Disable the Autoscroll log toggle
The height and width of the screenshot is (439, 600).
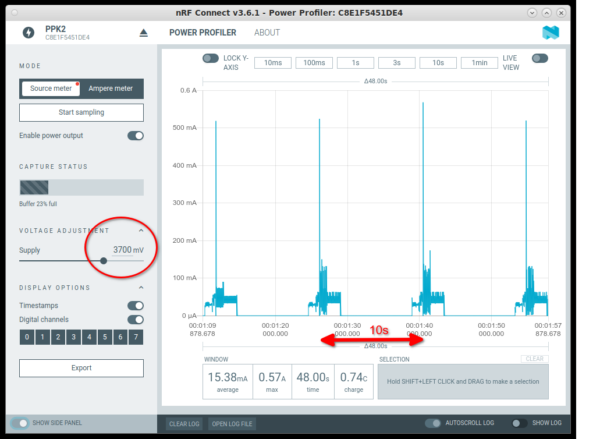[x=433, y=423]
